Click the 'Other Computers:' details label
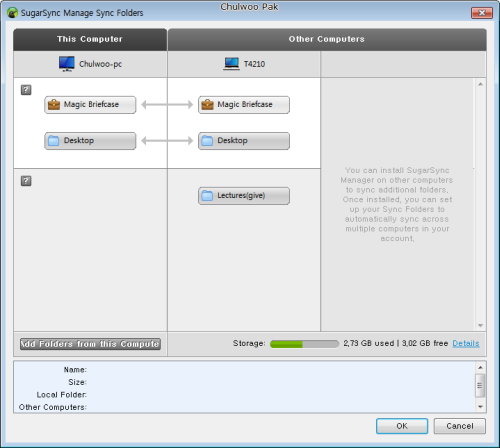 [x=53, y=407]
